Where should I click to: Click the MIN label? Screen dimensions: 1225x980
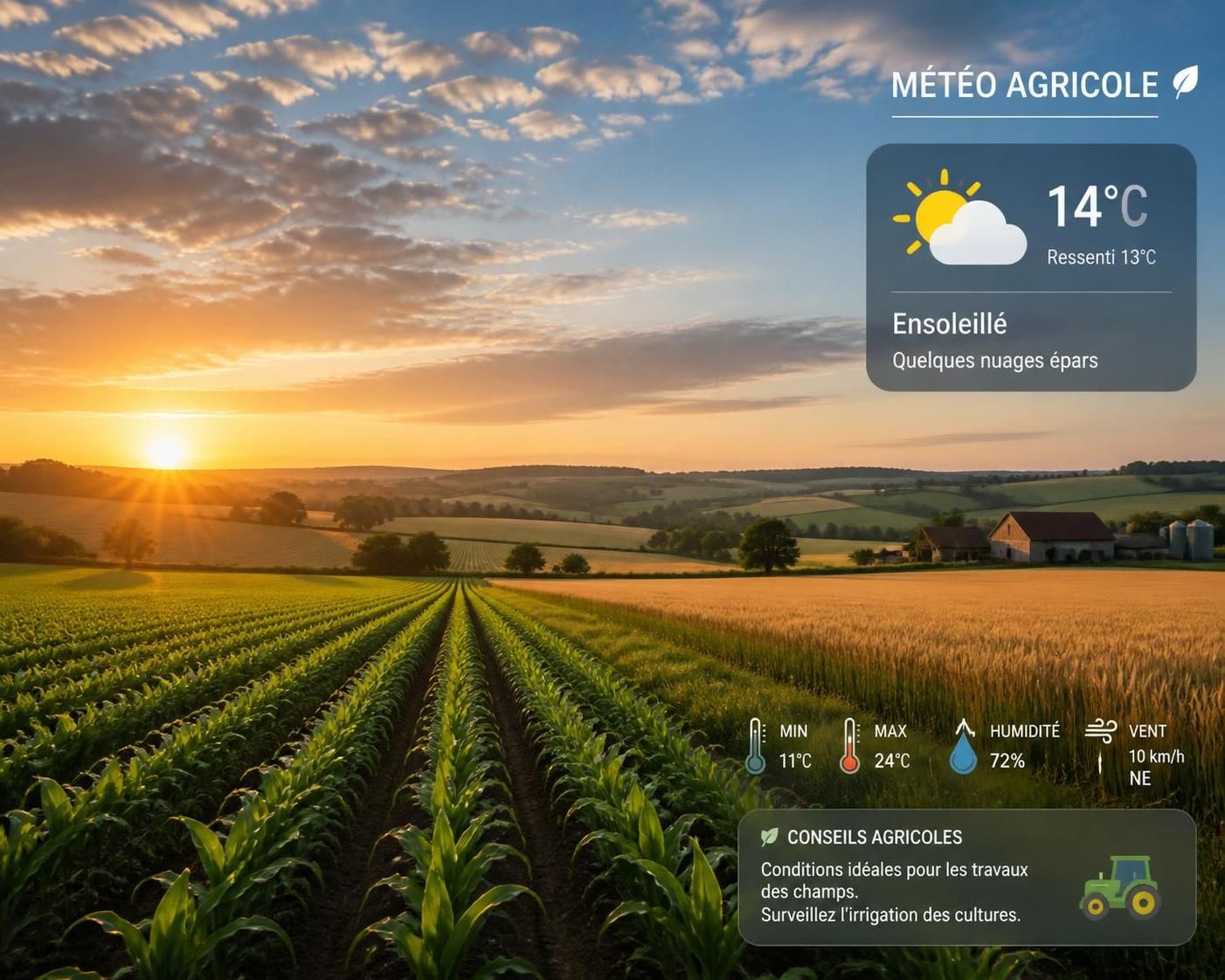pyautogui.click(x=793, y=731)
